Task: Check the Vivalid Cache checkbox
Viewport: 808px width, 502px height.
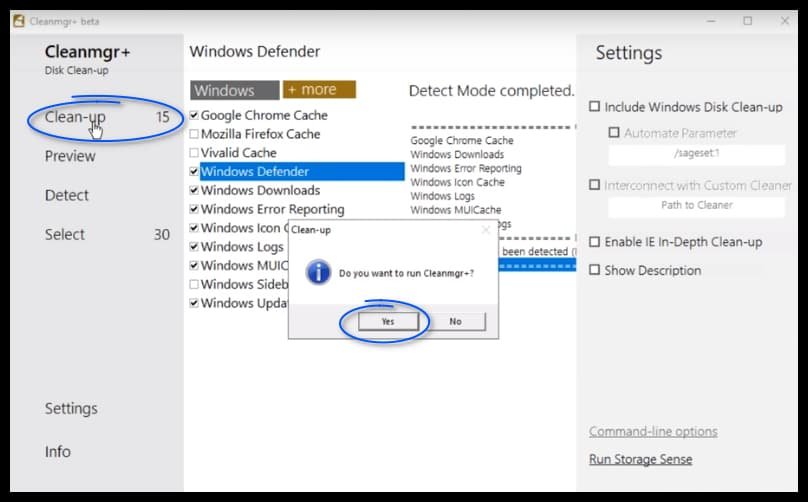Action: [194, 153]
